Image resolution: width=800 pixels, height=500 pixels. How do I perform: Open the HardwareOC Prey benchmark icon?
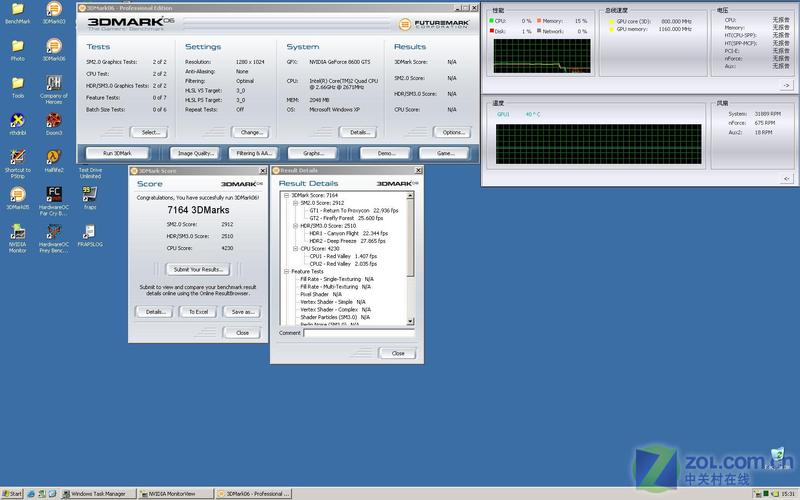54,238
